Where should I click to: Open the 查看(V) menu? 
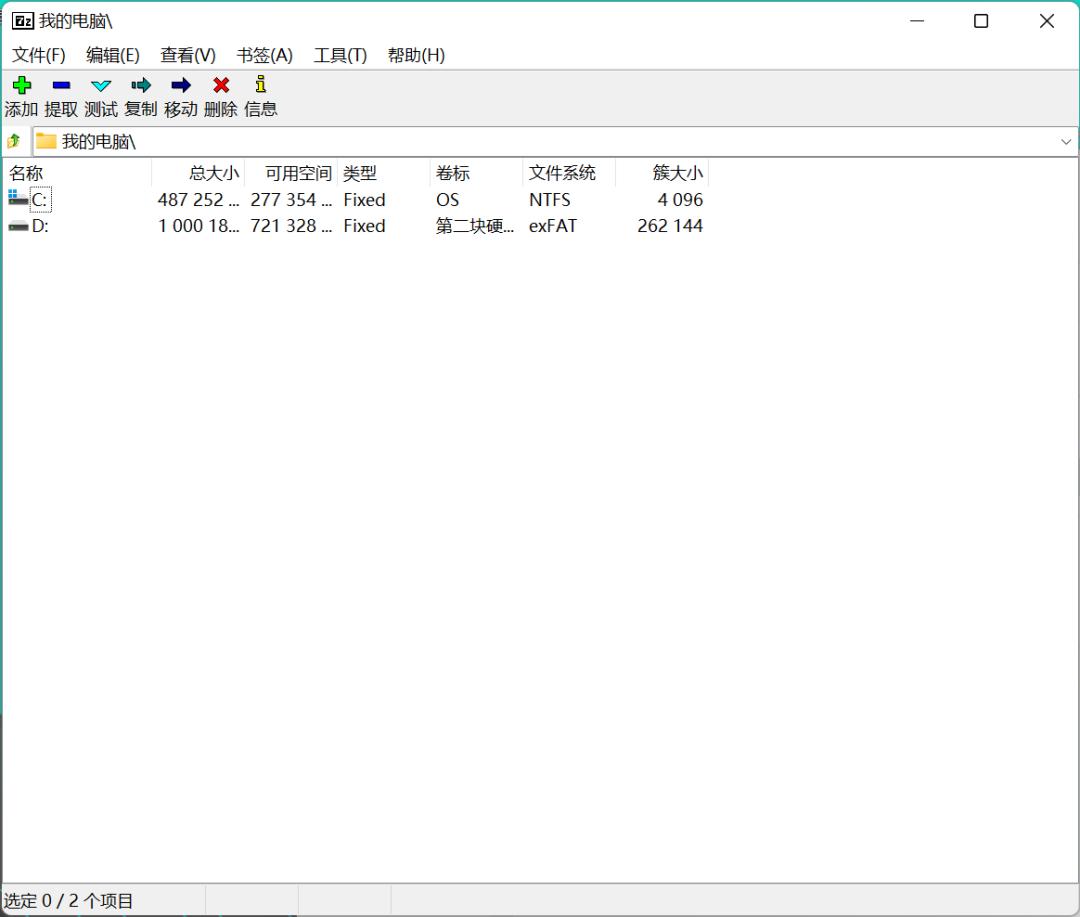(x=188, y=55)
